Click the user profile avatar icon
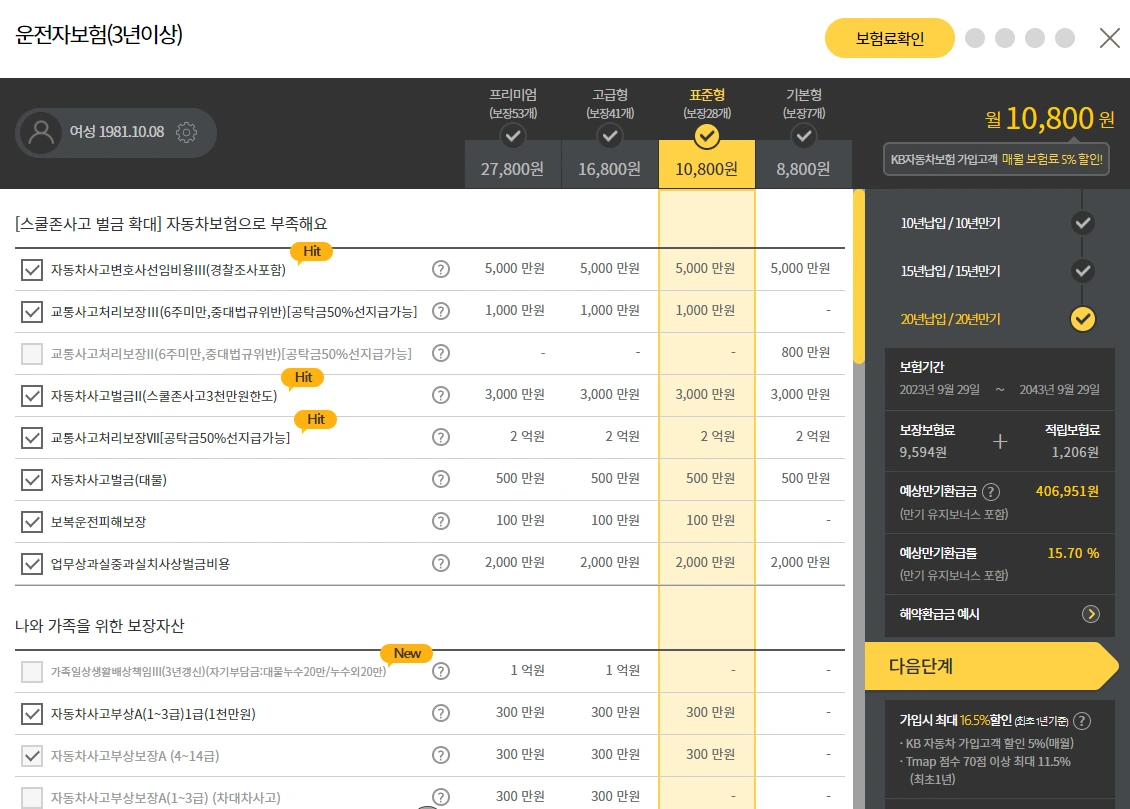This screenshot has width=1130, height=809. 41,133
